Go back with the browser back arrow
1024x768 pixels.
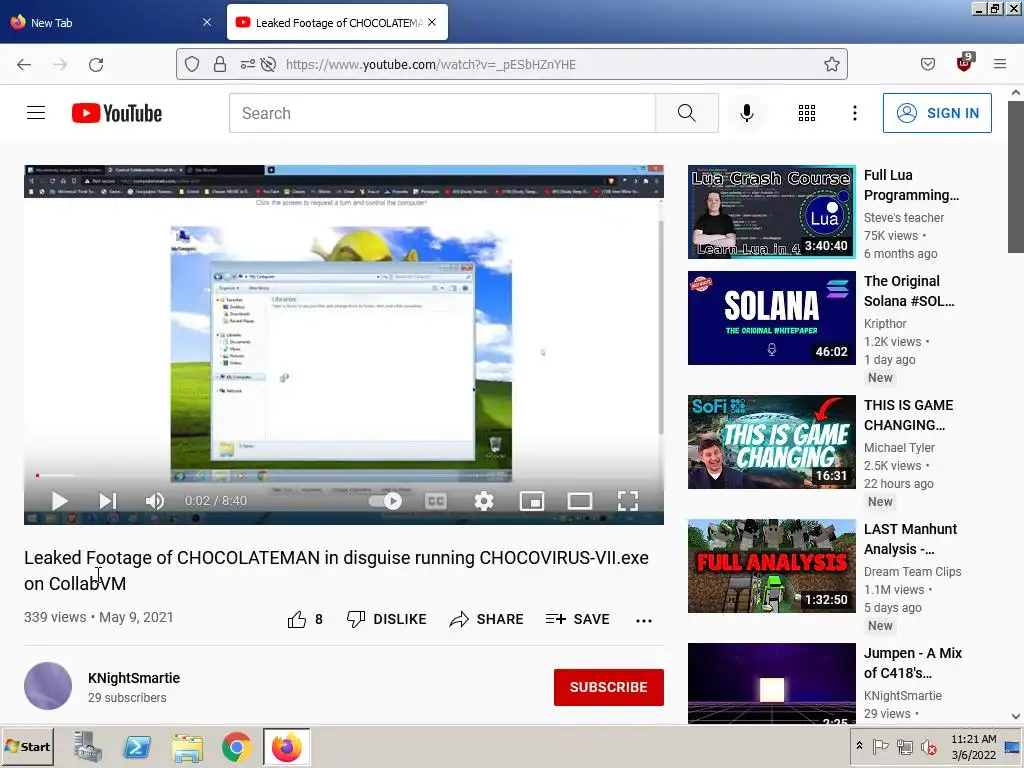(x=24, y=65)
